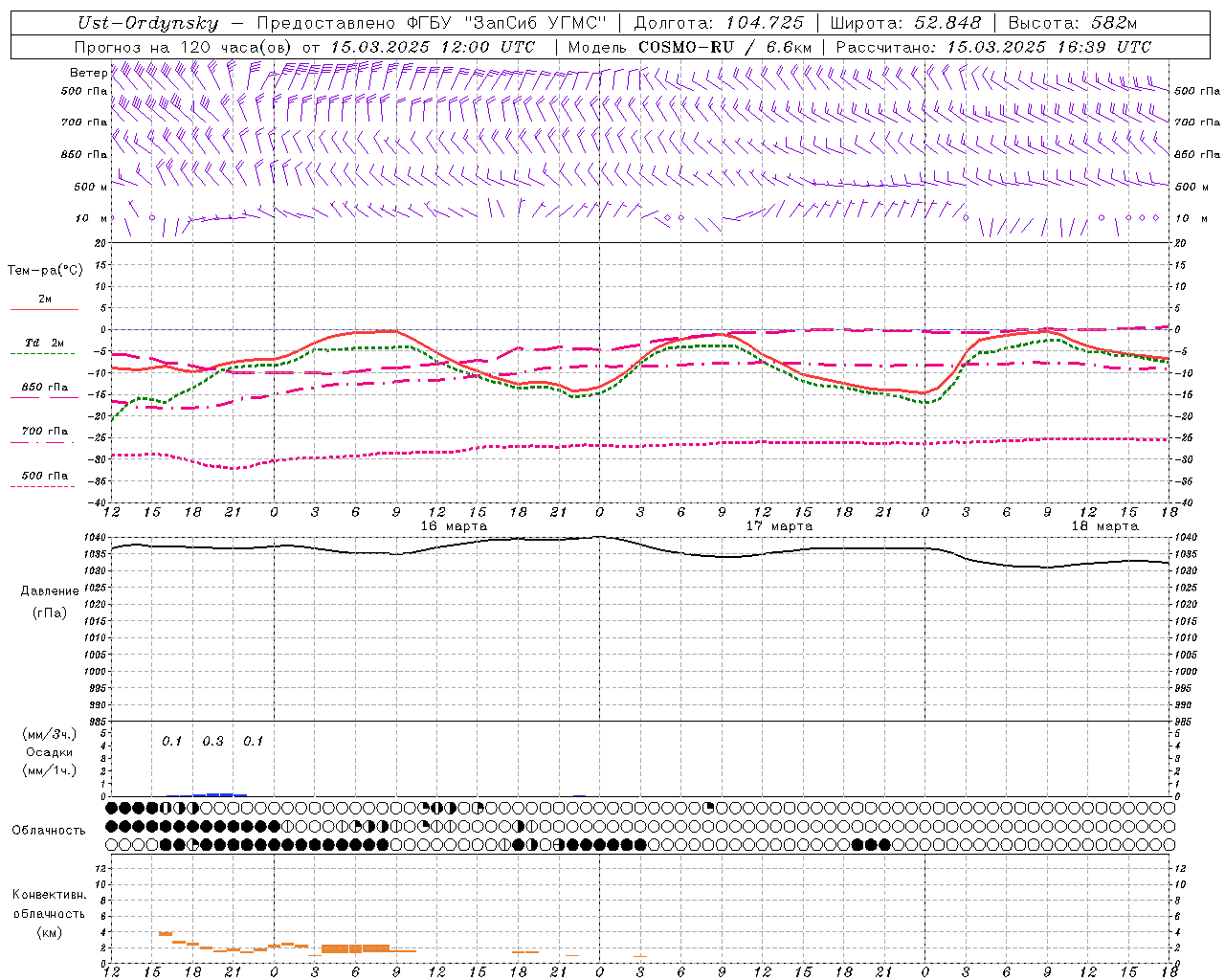Jump to the 17 марта date marker
The width and height of the screenshot is (1225, 980).
point(779,526)
